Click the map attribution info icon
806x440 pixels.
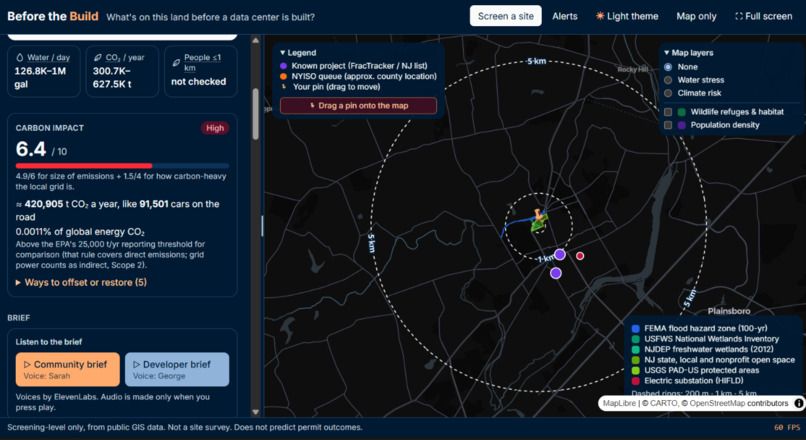(x=799, y=404)
